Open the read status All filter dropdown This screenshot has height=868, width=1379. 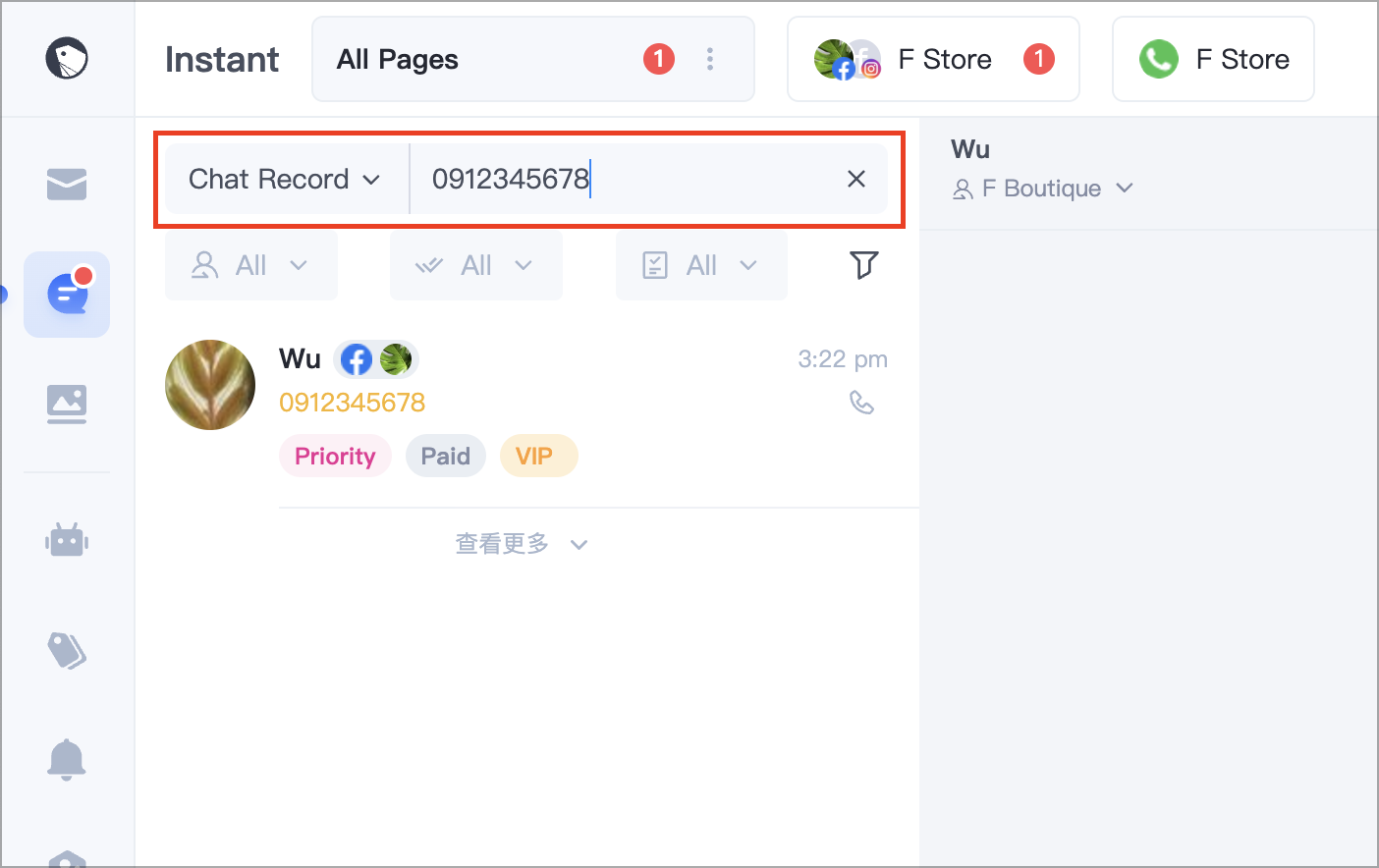pos(475,265)
